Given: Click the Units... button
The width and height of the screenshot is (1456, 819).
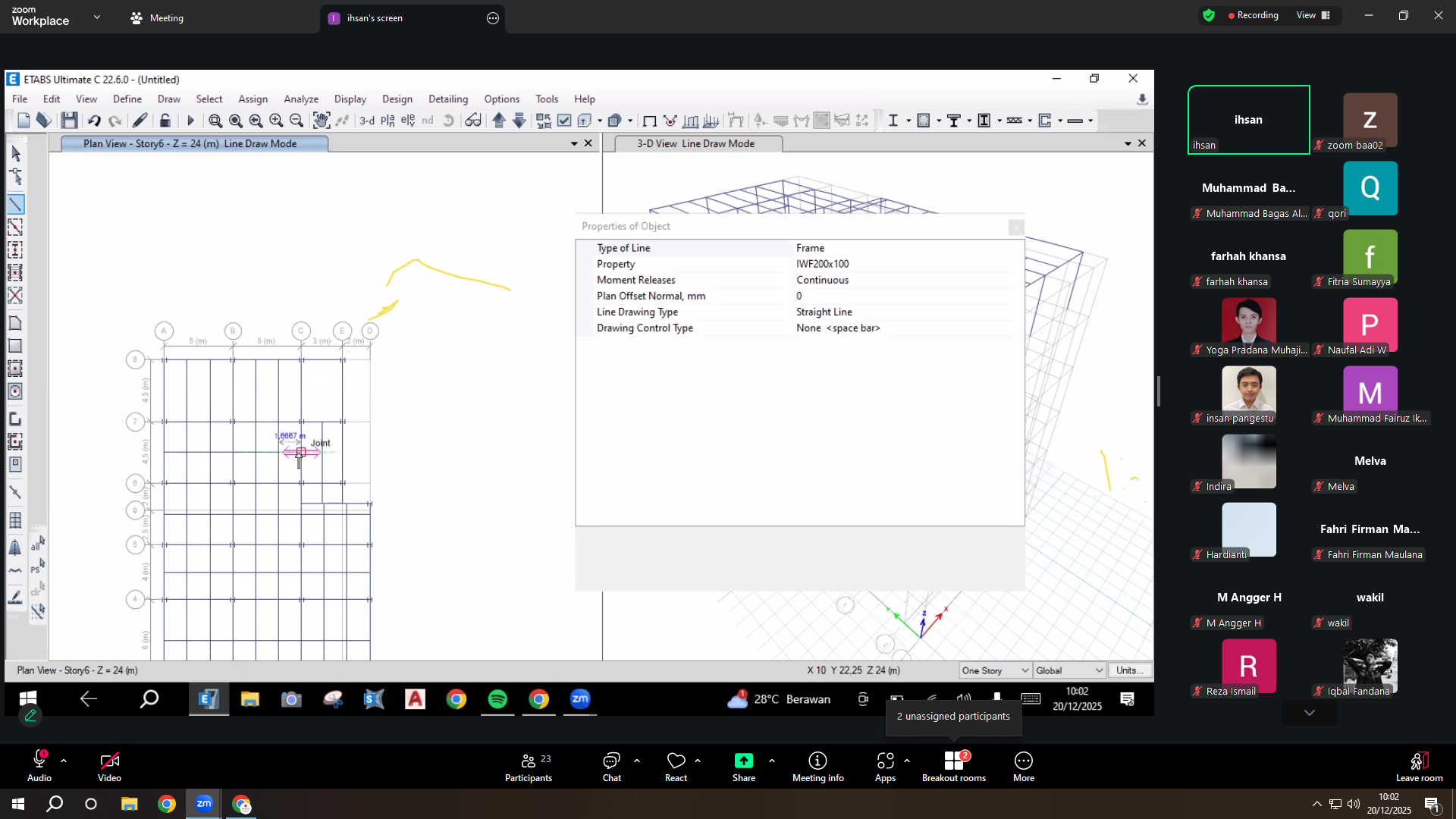Looking at the screenshot, I should (1130, 670).
